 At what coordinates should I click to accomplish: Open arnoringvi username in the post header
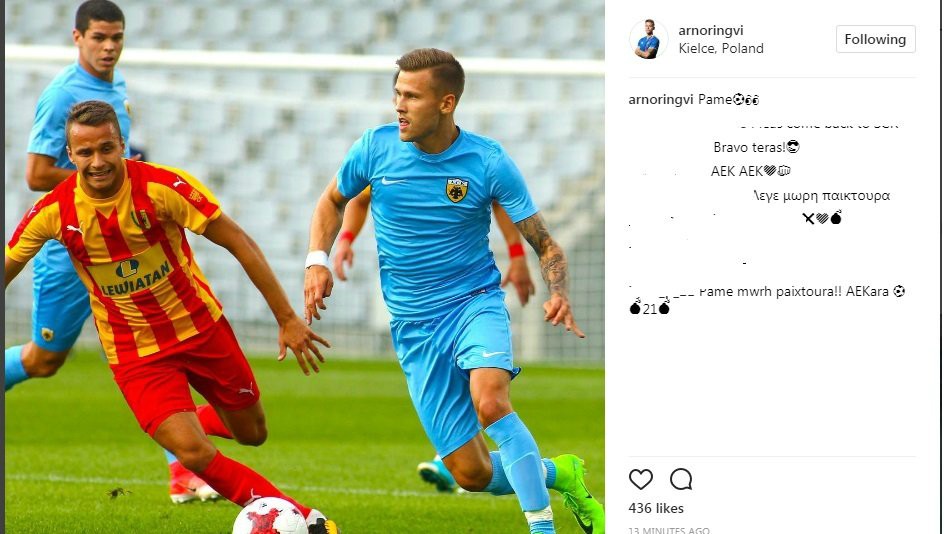(x=711, y=30)
